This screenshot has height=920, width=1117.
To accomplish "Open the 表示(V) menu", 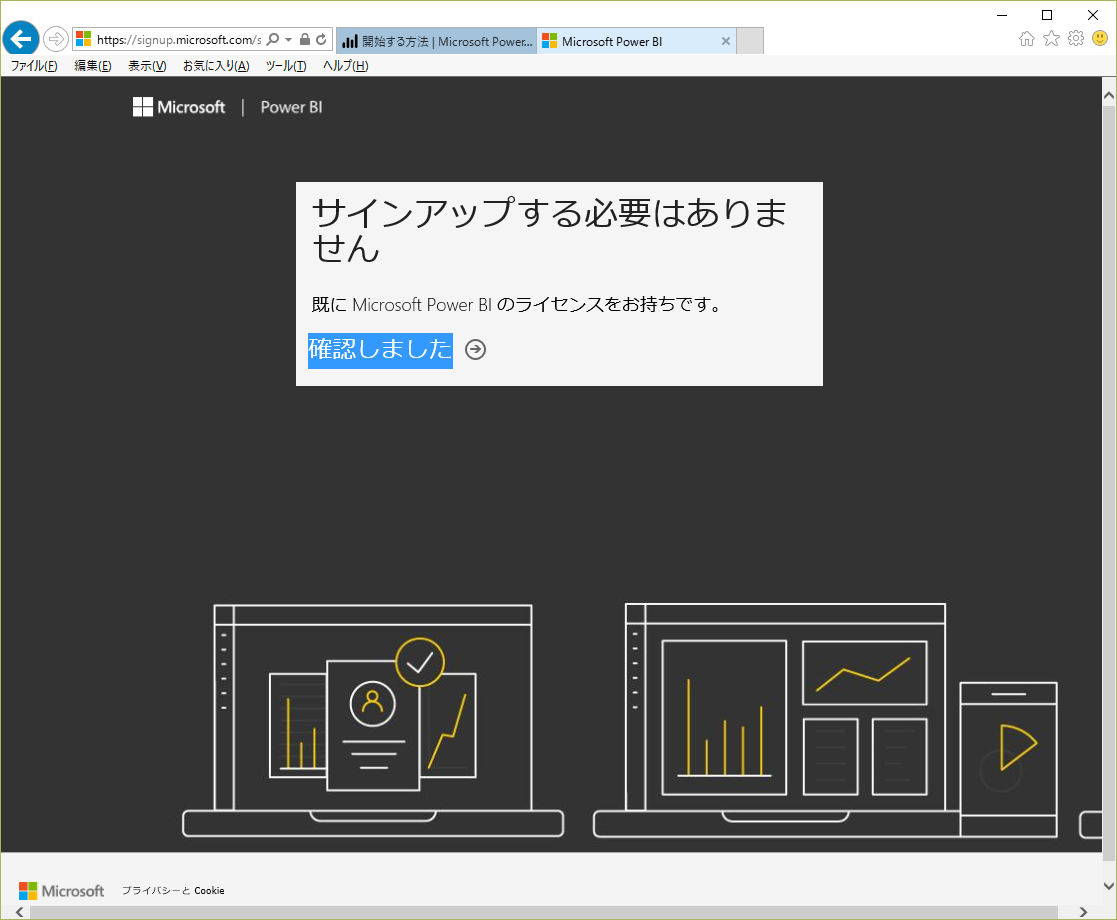I will click(x=147, y=66).
